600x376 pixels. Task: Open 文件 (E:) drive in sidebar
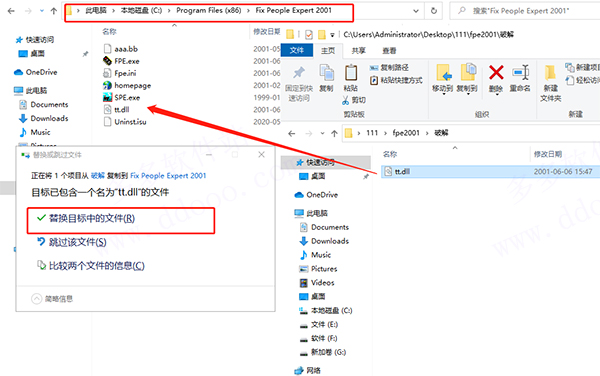318,324
